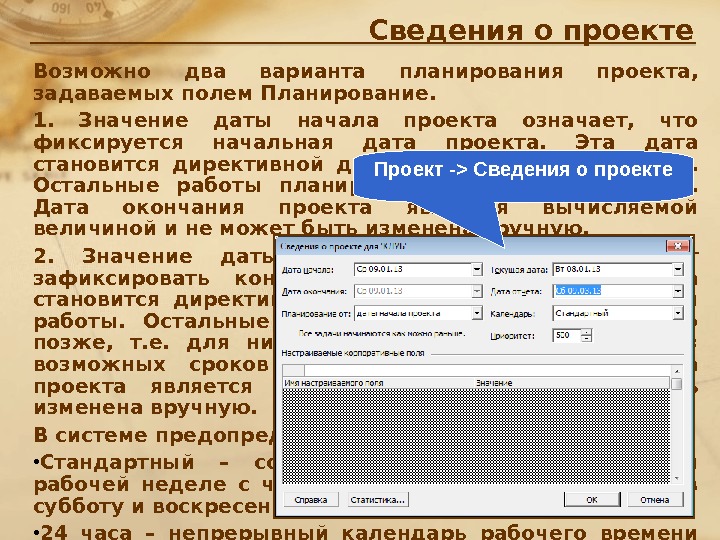720x540 pixels.
Task: Click the slide heading Сведения о проекте
Action: pos(531,31)
